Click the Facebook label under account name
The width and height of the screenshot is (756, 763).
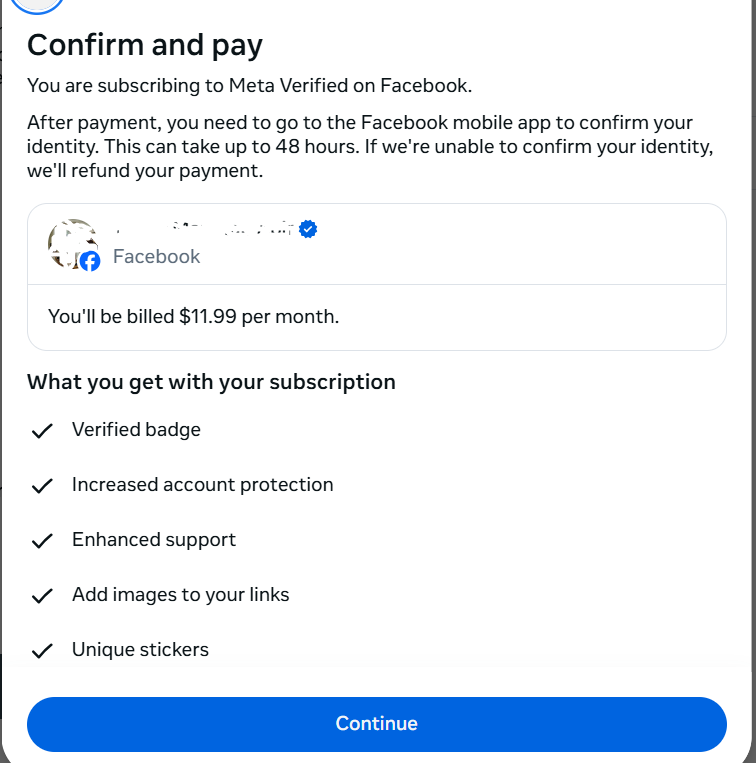pos(156,256)
